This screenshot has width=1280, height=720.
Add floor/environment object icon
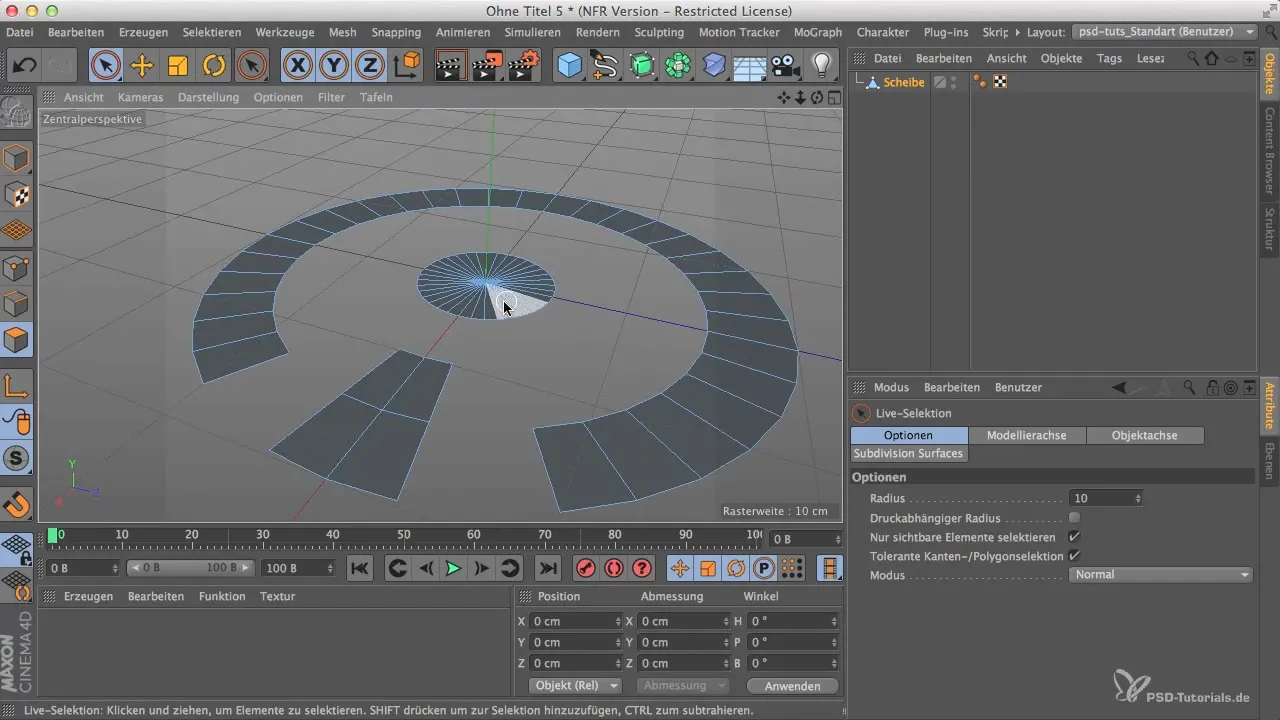click(750, 67)
